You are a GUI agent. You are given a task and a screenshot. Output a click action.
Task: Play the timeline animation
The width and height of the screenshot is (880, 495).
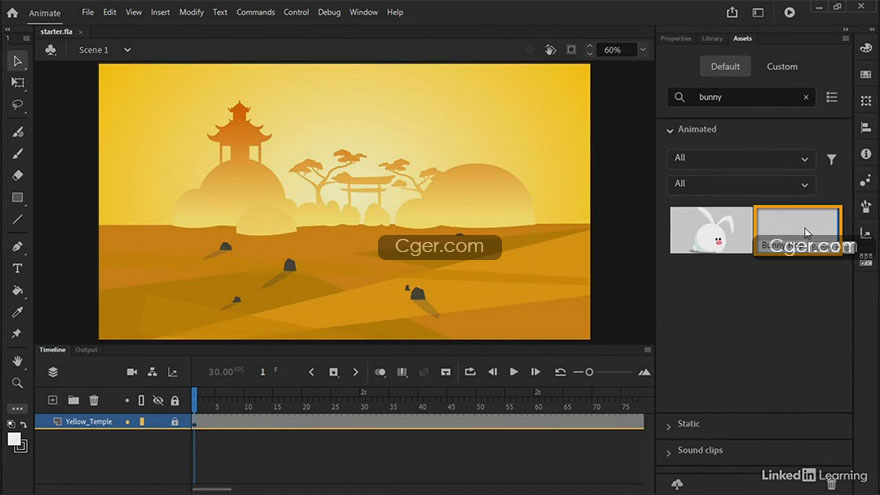point(514,372)
